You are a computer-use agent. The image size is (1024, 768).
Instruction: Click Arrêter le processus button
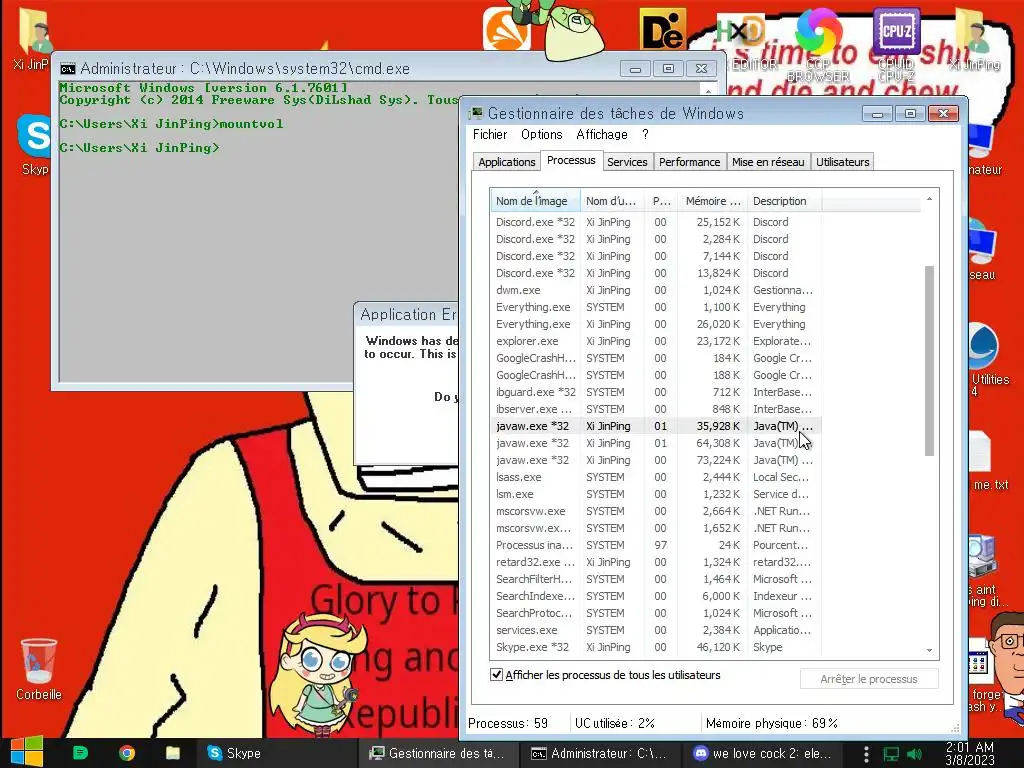tap(869, 679)
